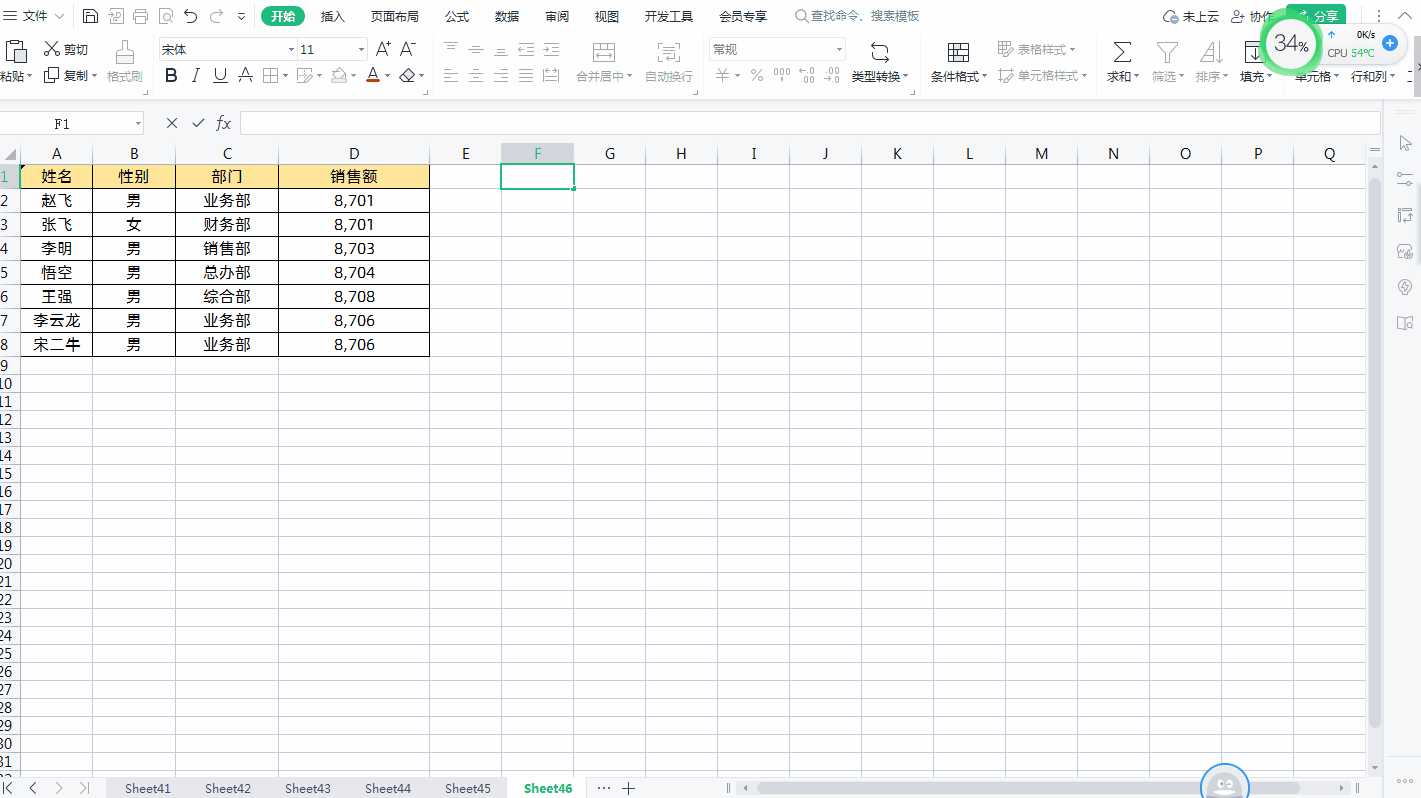Select the Sheet43 worksheet tab

pos(308,788)
